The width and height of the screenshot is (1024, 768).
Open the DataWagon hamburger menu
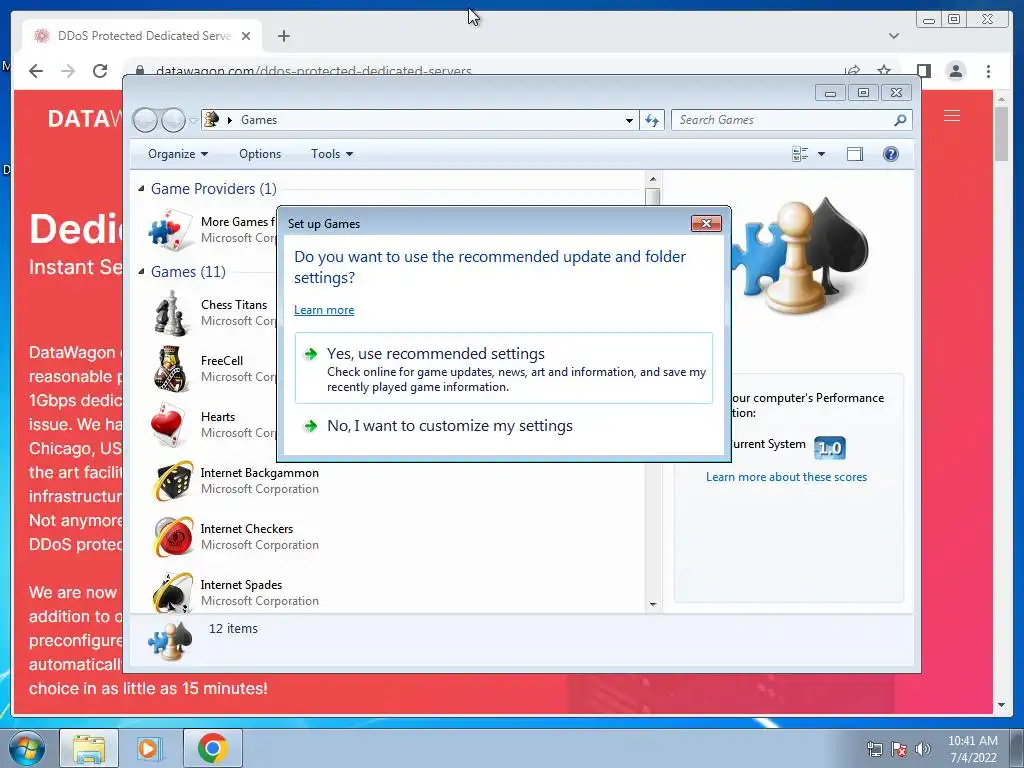coord(952,116)
